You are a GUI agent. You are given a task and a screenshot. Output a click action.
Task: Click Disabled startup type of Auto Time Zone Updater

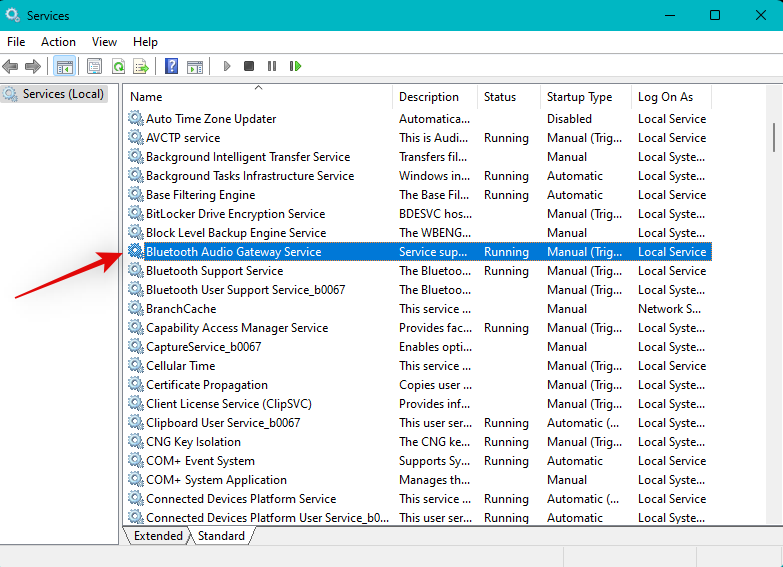569,119
